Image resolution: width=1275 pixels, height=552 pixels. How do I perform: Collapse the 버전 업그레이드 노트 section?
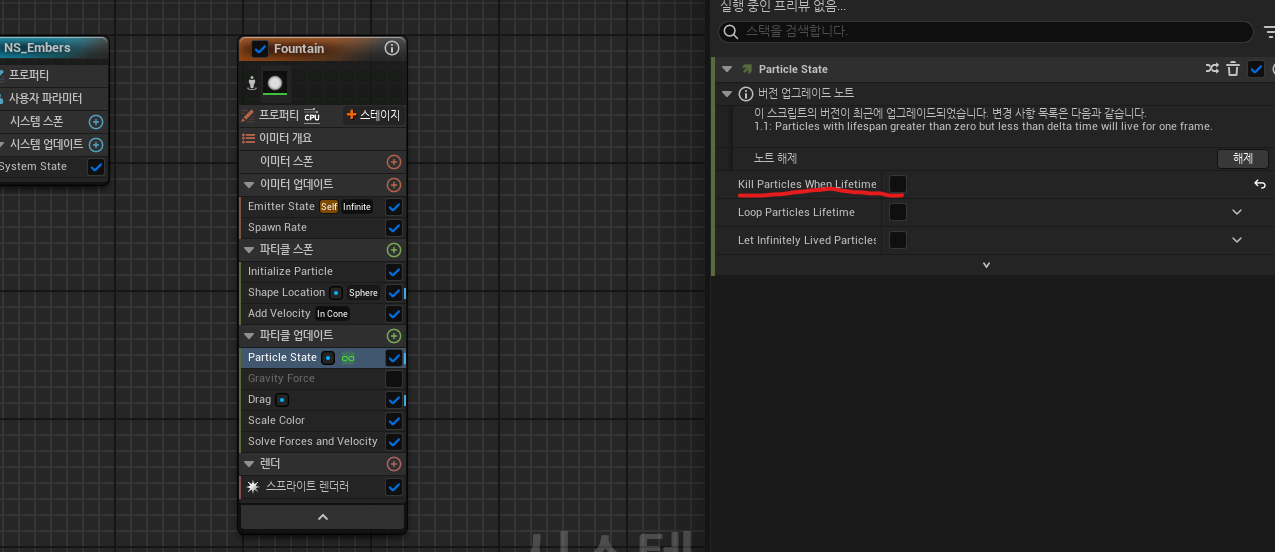pyautogui.click(x=727, y=93)
